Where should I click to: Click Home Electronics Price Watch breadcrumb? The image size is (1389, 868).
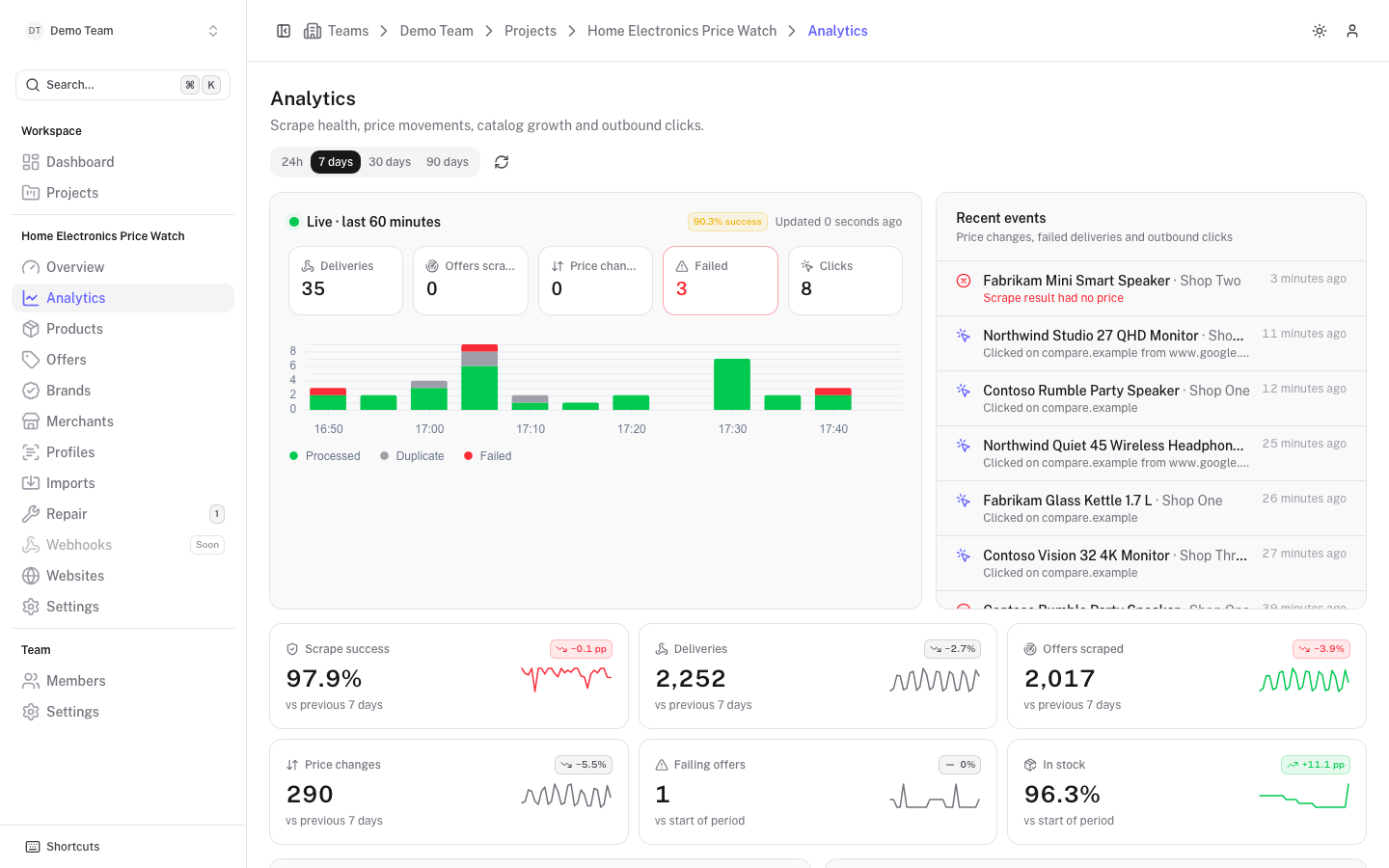682,31
